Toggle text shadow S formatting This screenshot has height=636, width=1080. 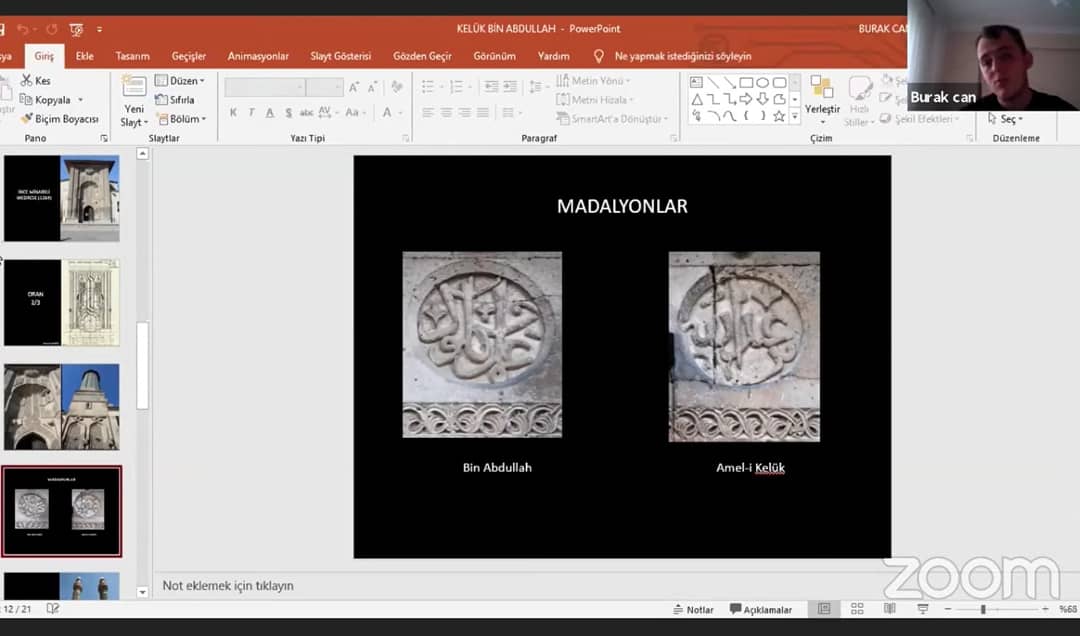click(288, 112)
